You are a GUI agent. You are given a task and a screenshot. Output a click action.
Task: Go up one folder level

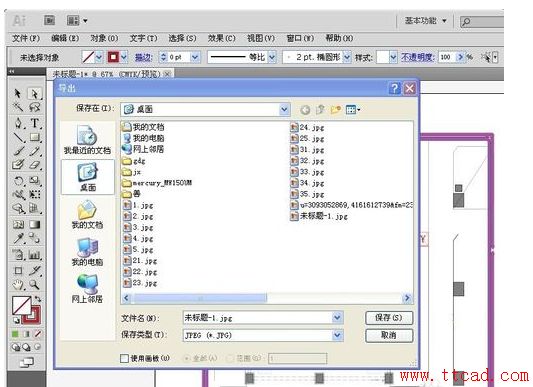click(320, 110)
